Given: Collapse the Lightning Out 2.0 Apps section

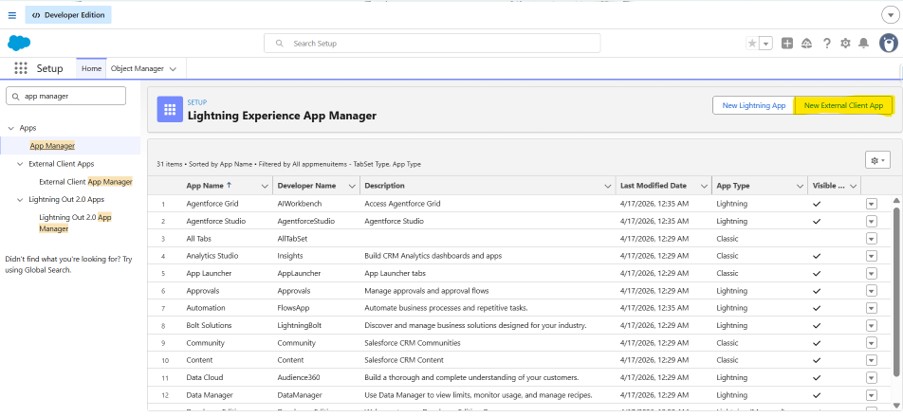Looking at the screenshot, I should 20,199.
